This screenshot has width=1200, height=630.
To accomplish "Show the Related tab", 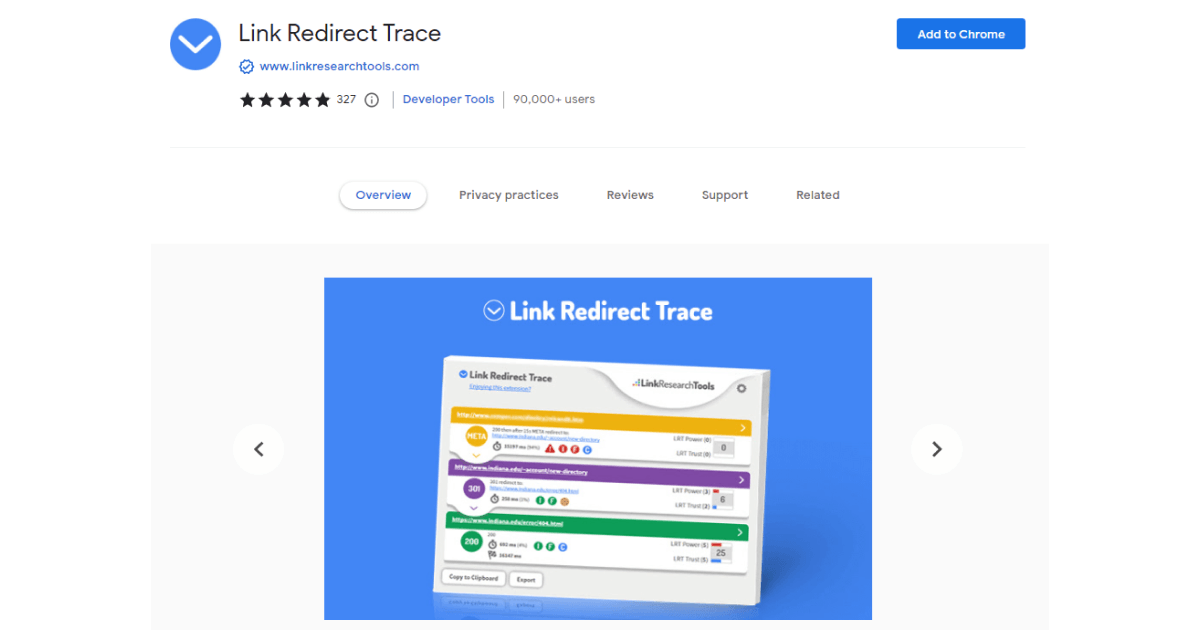I will click(x=818, y=195).
